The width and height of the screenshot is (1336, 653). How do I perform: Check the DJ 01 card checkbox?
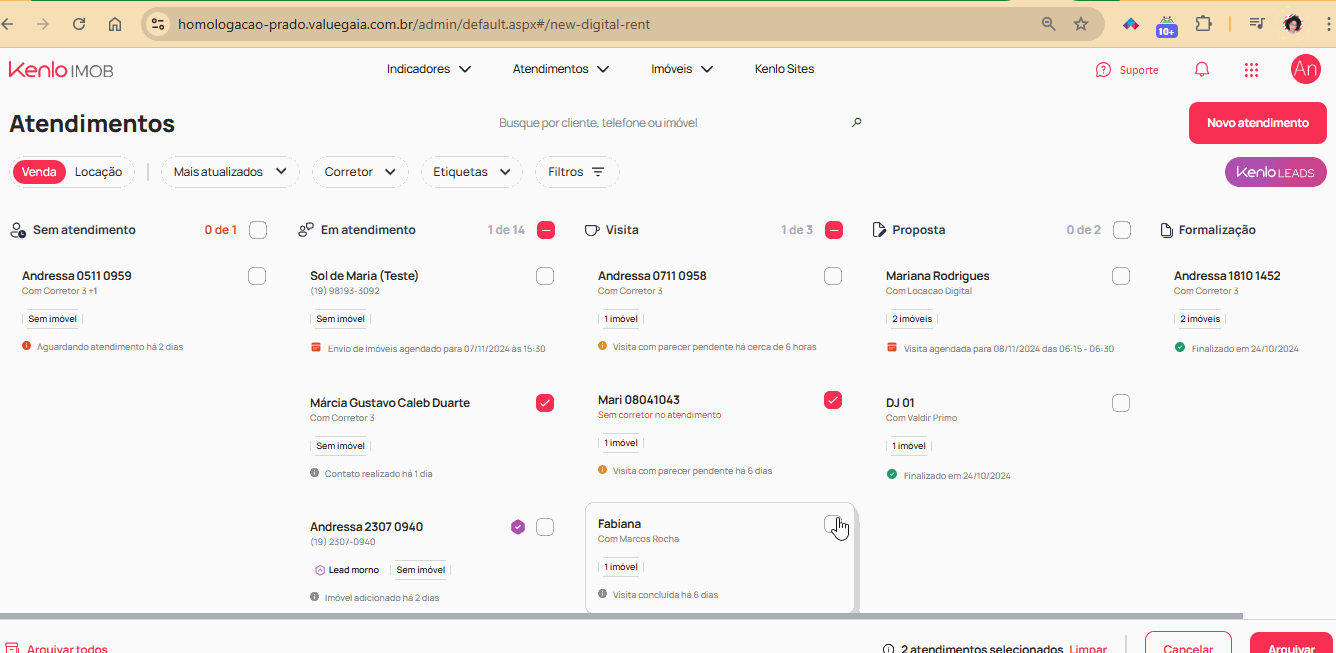pos(1121,403)
